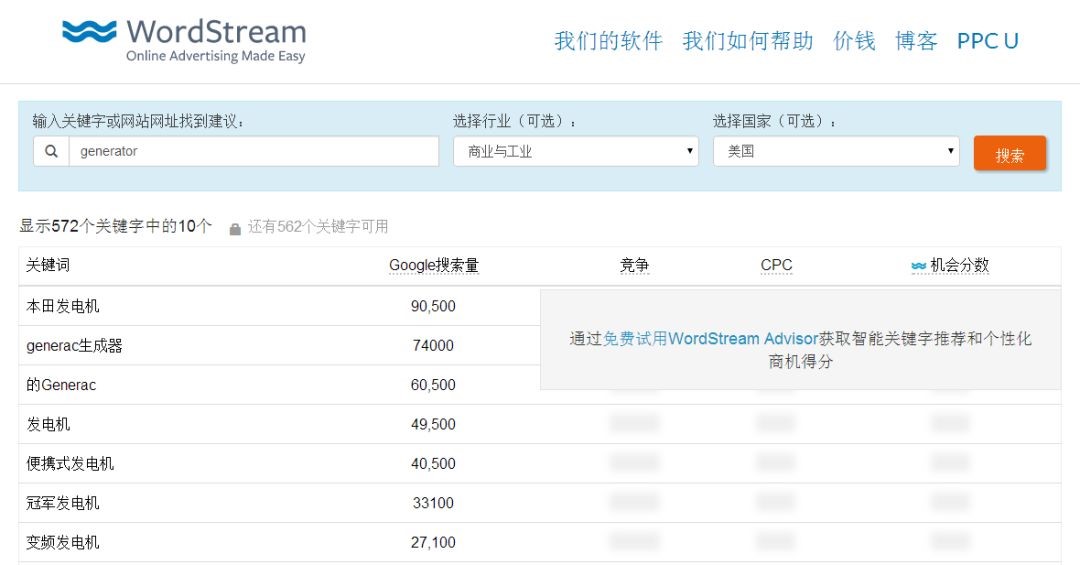The height and width of the screenshot is (565, 1080).
Task: Select the 本田发电机 keyword row
Action: pos(63,306)
